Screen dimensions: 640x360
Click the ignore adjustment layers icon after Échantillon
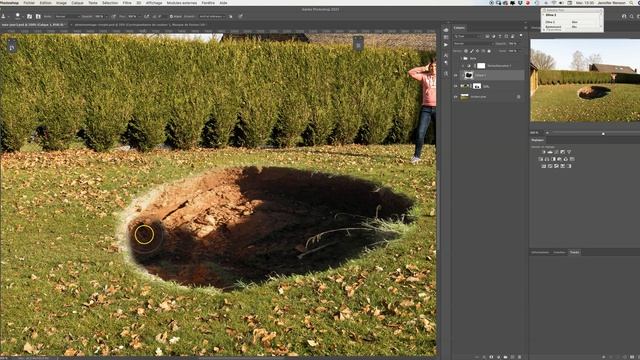click(x=231, y=16)
